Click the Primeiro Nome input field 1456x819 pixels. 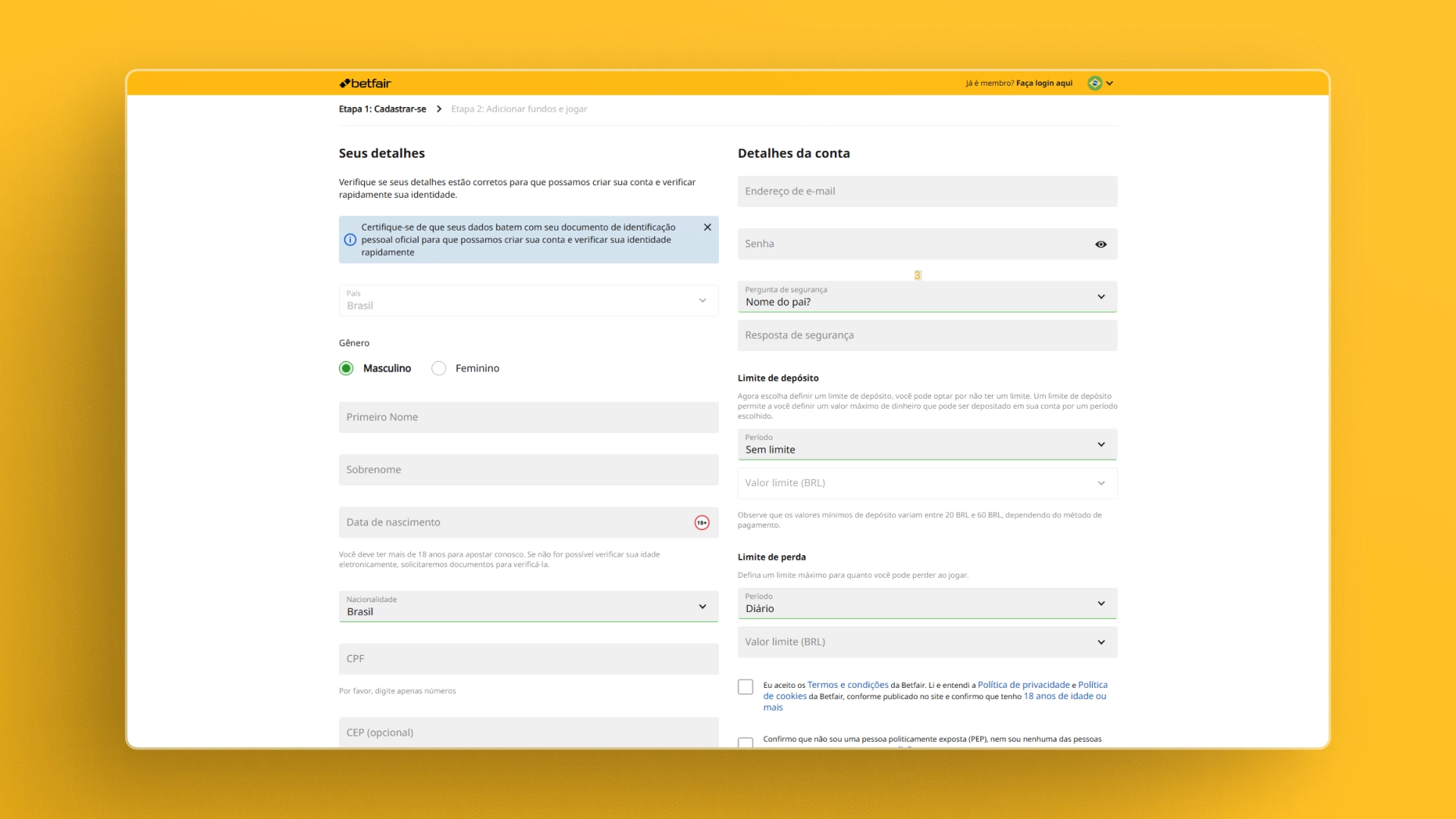529,417
